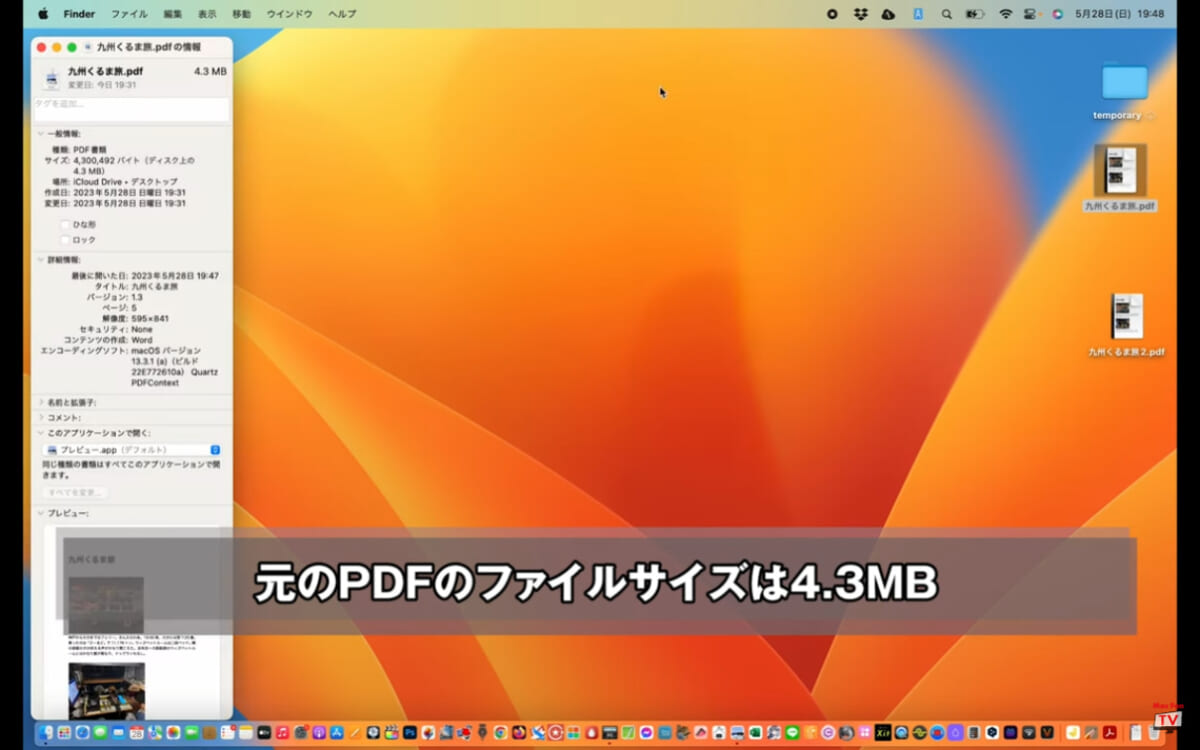Screen dimensions: 1200x750
Task: Open Control Center in menu bar
Action: 1031,14
